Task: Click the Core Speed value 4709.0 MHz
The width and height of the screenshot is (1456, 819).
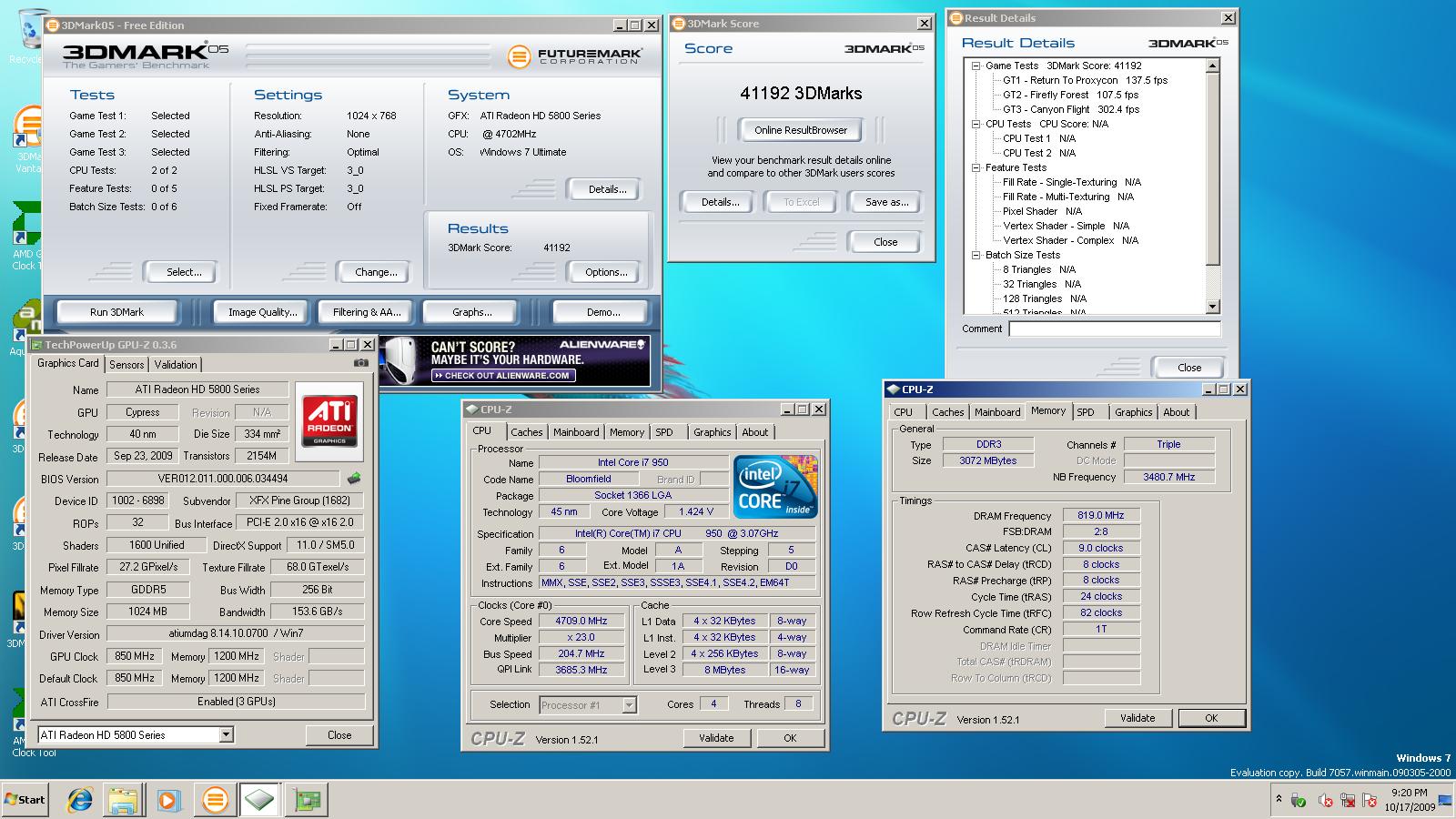Action: coord(581,622)
